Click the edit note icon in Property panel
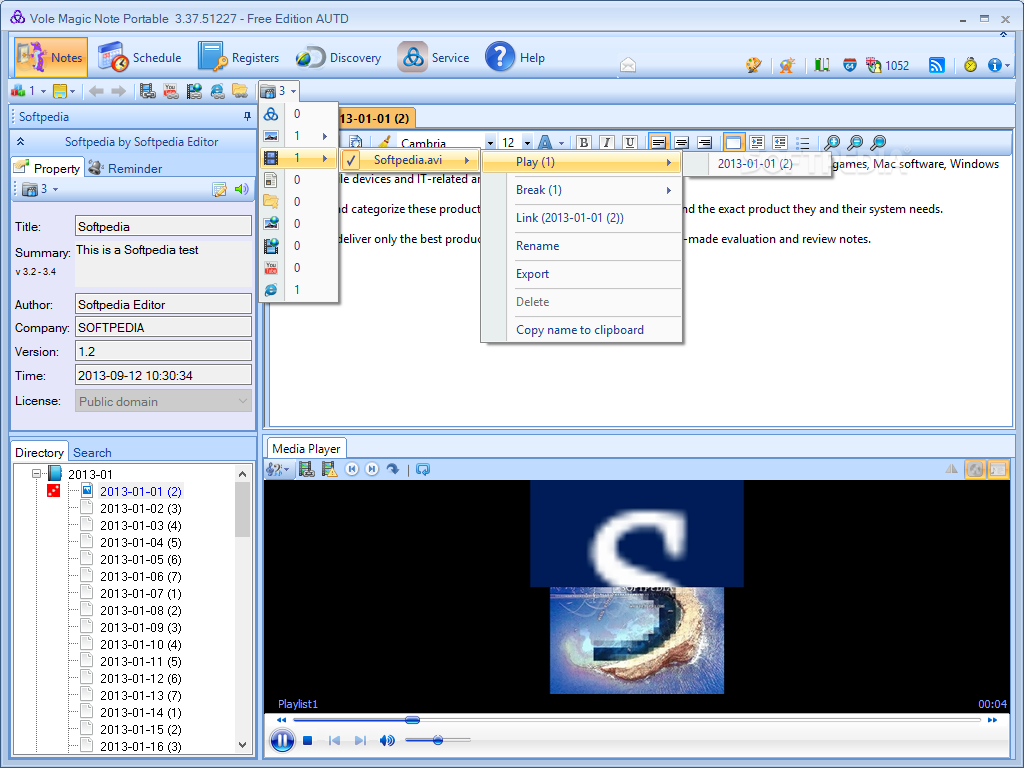 [x=219, y=189]
